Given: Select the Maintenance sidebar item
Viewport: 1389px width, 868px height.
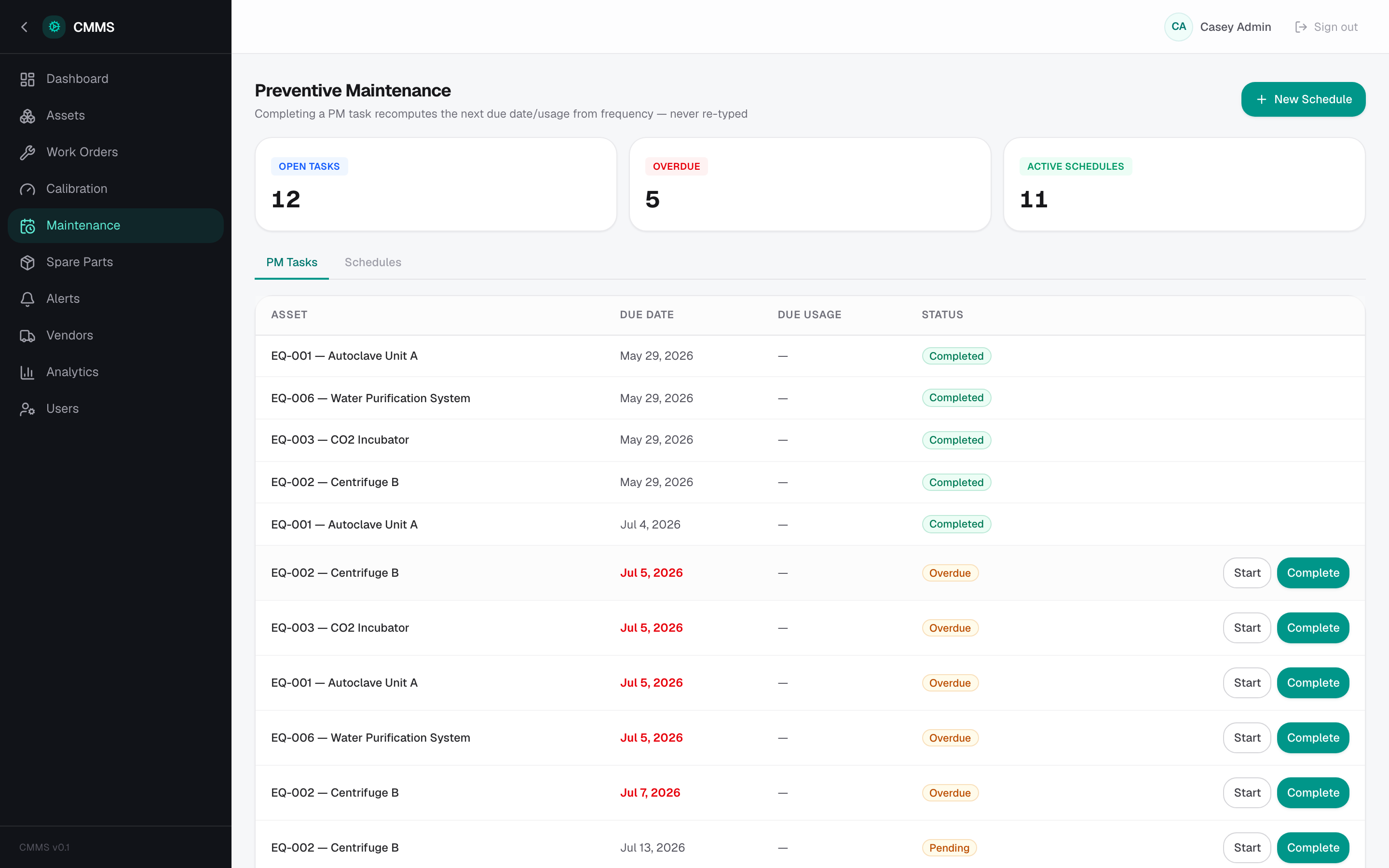Looking at the screenshot, I should click(x=115, y=226).
